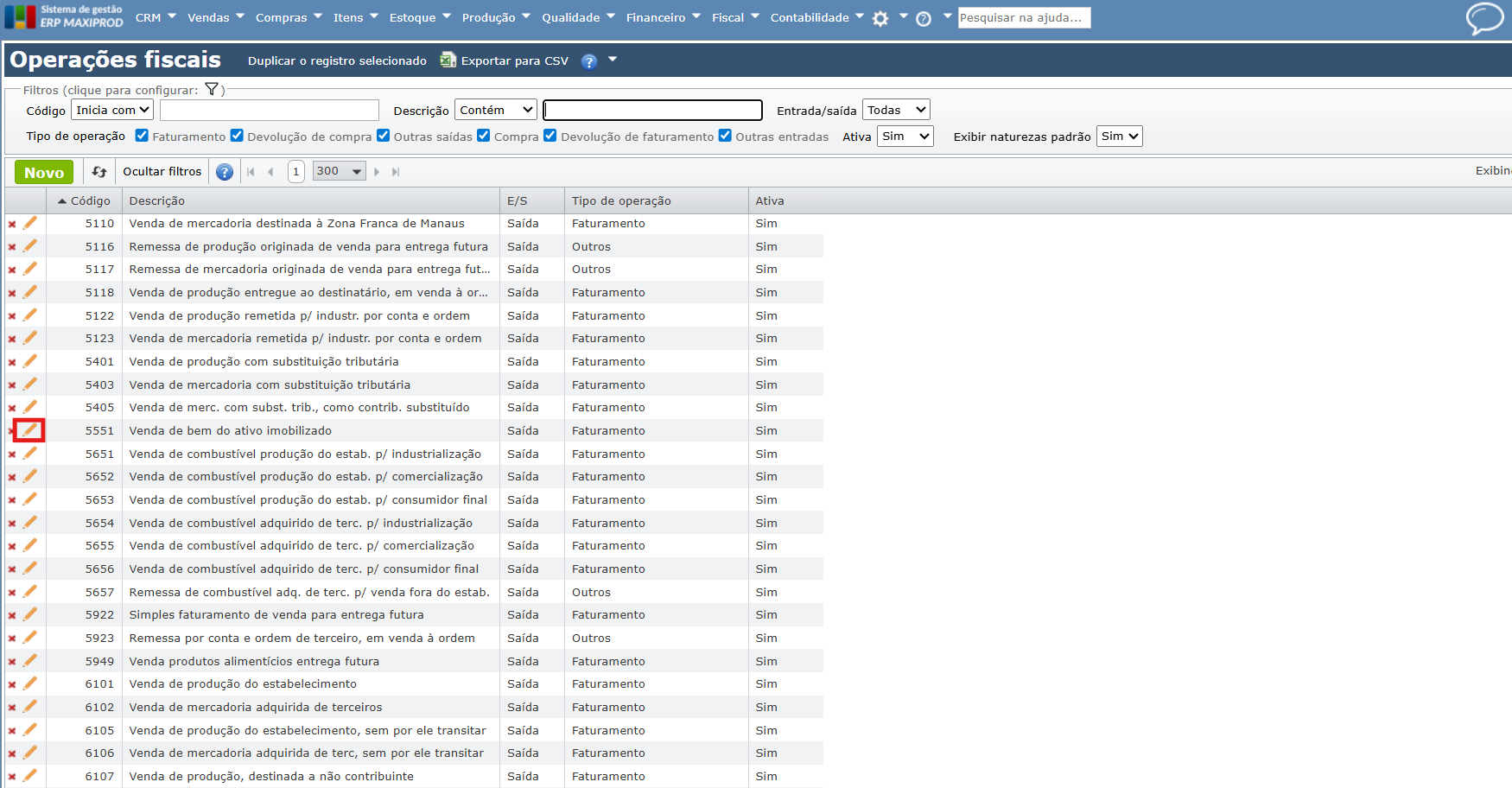The image size is (1512, 788).
Task: Open the Código 'Inicia com' dropdown
Action: [x=112, y=110]
